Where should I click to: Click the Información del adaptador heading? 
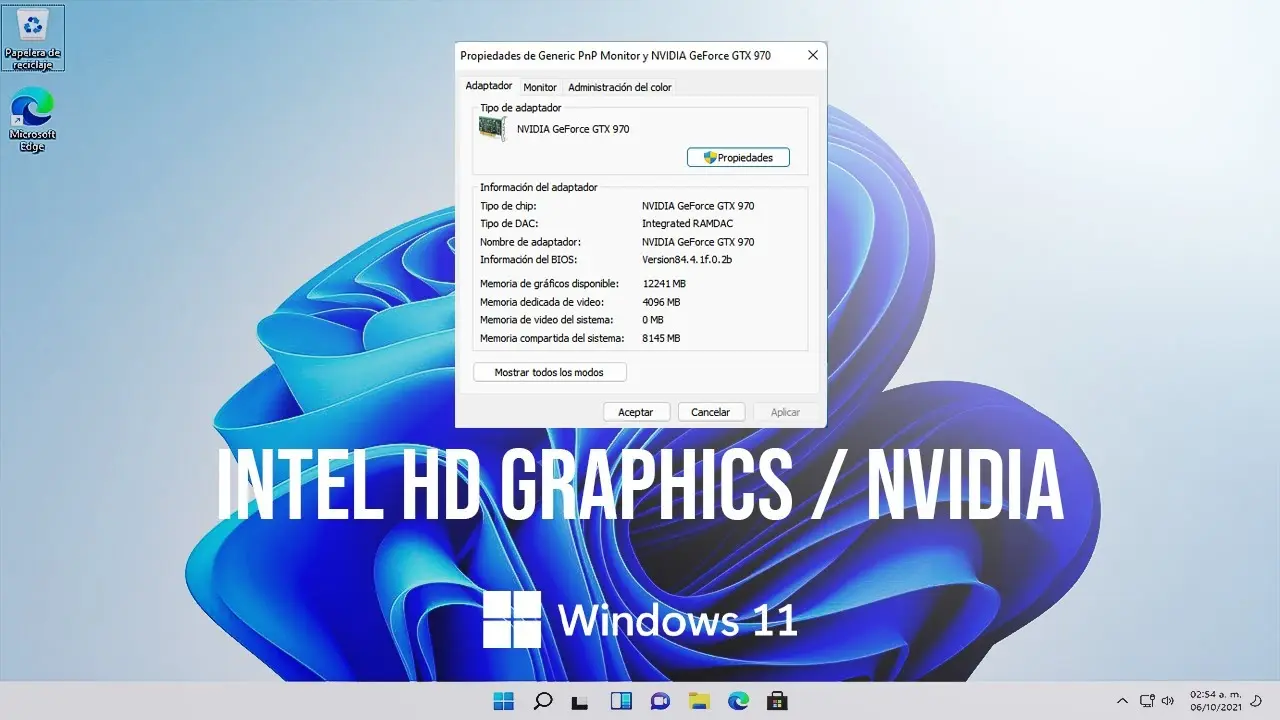pyautogui.click(x=539, y=187)
